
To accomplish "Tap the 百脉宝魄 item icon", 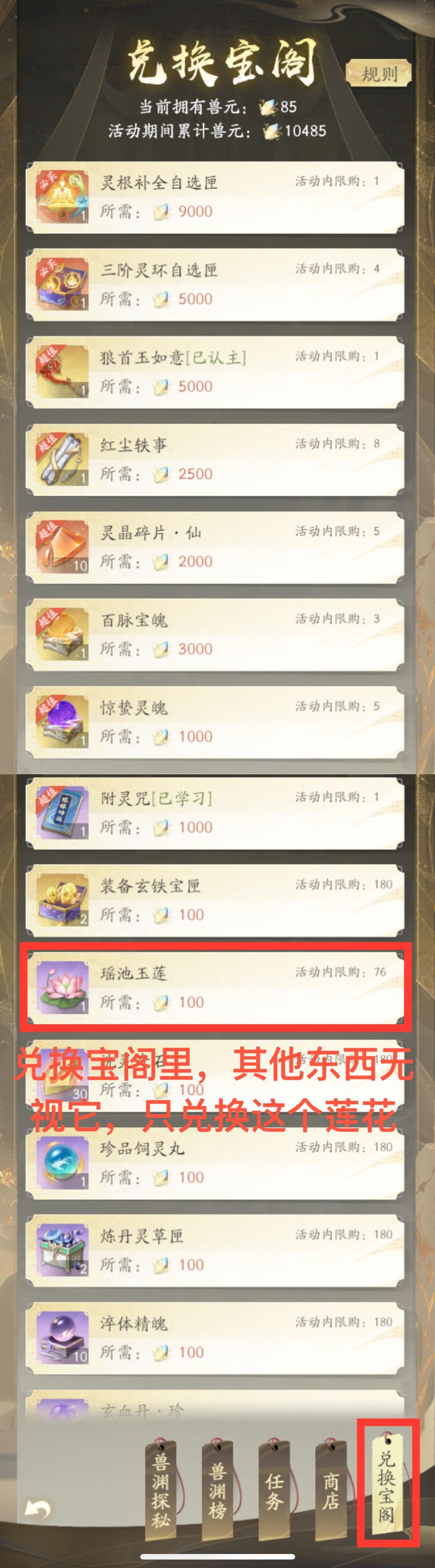I will (x=62, y=635).
